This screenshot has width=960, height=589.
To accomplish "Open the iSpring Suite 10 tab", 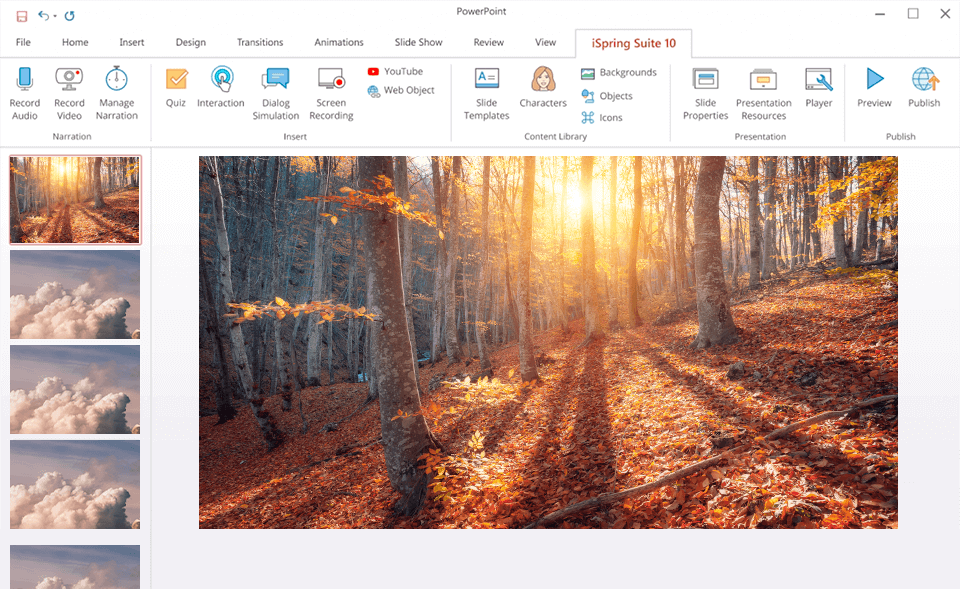I will (x=633, y=42).
